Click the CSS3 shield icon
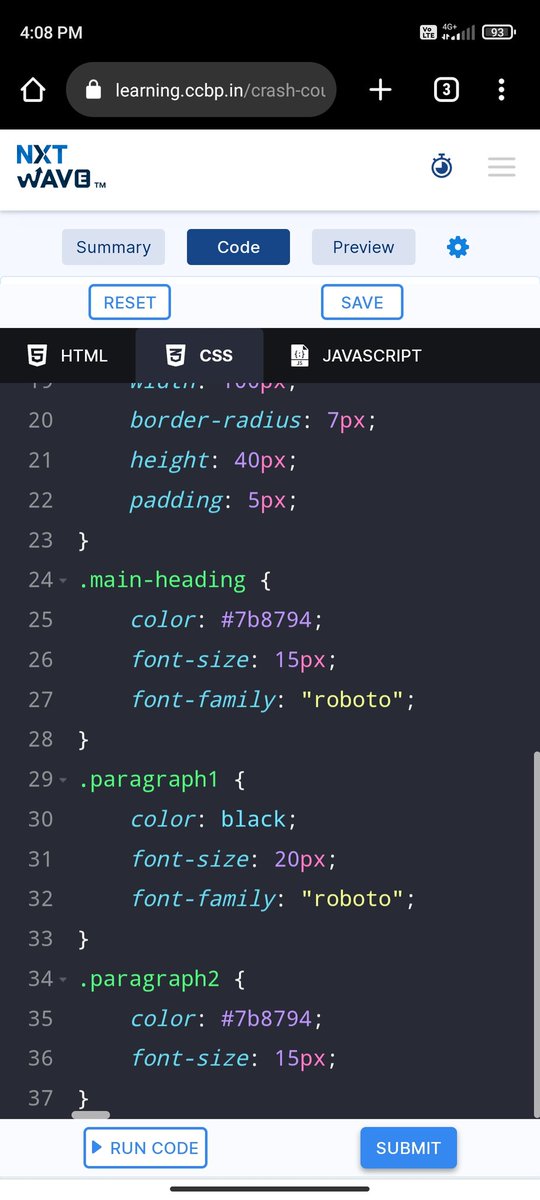This screenshot has height=1200, width=540. pyautogui.click(x=175, y=355)
